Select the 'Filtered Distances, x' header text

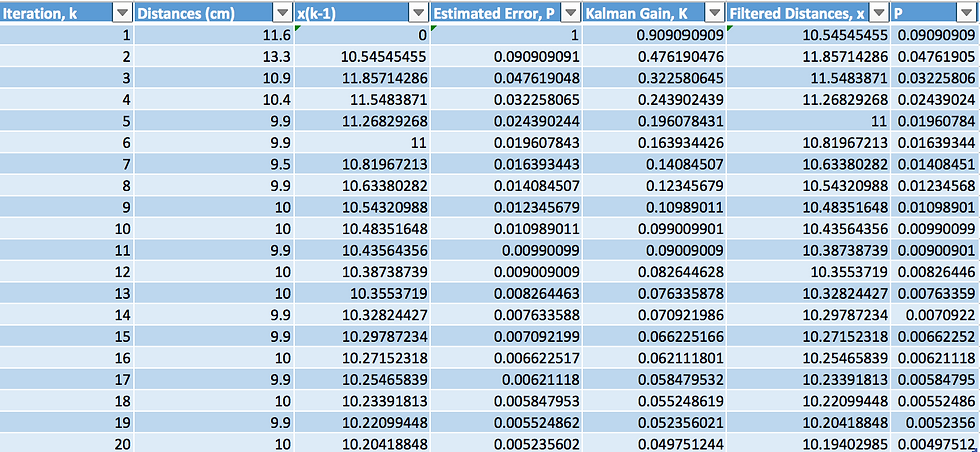(798, 13)
